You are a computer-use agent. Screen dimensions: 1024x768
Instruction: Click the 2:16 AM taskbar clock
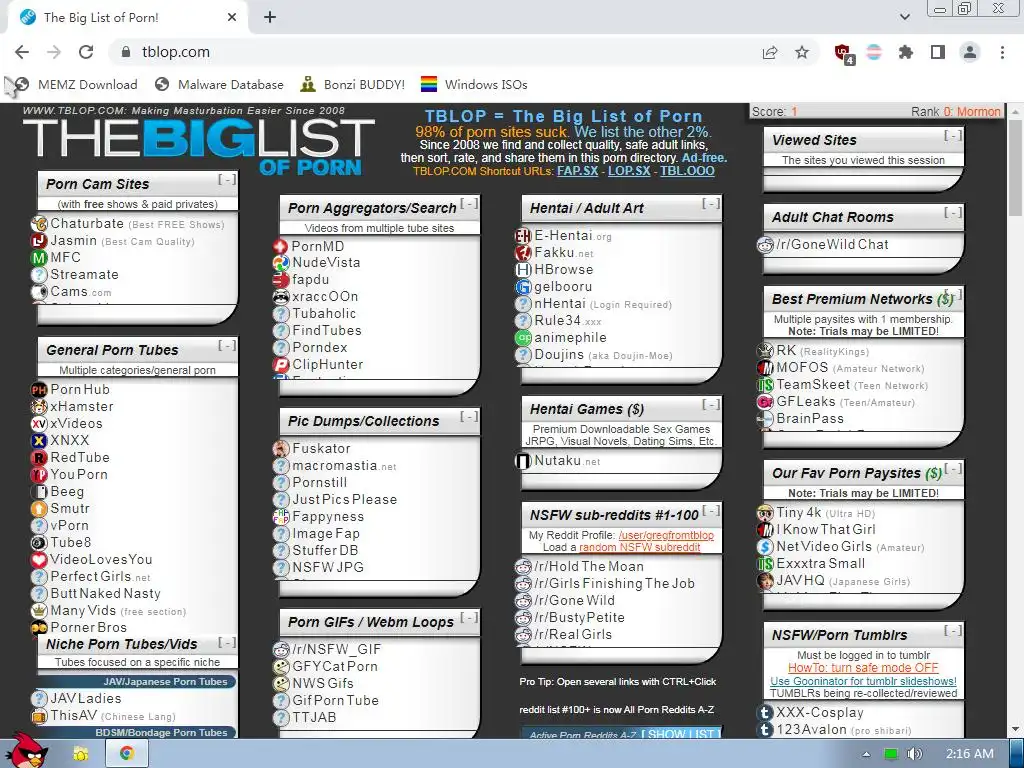[970, 754]
